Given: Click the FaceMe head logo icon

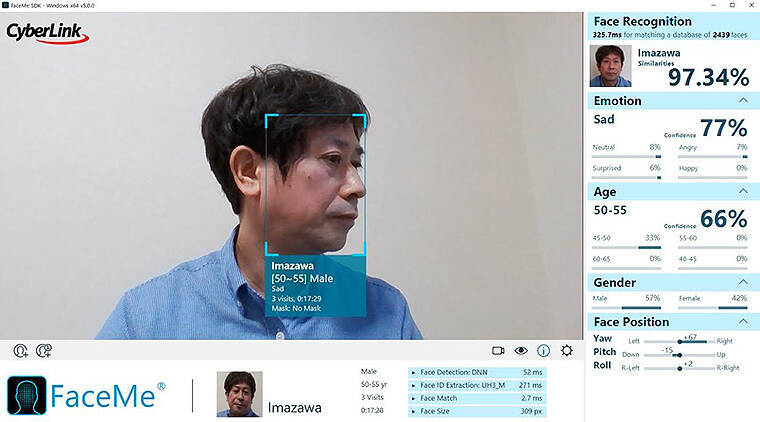Looking at the screenshot, I should coord(27,395).
